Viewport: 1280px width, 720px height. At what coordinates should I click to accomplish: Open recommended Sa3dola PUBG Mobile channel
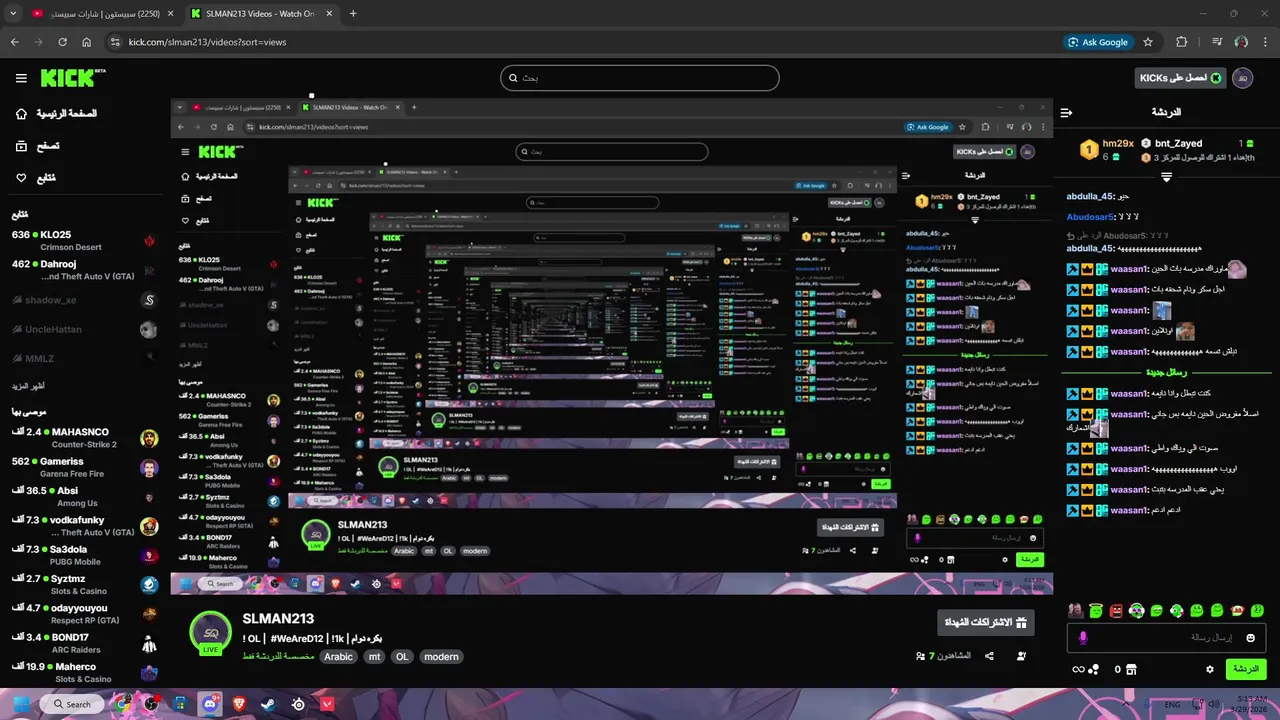tap(84, 555)
